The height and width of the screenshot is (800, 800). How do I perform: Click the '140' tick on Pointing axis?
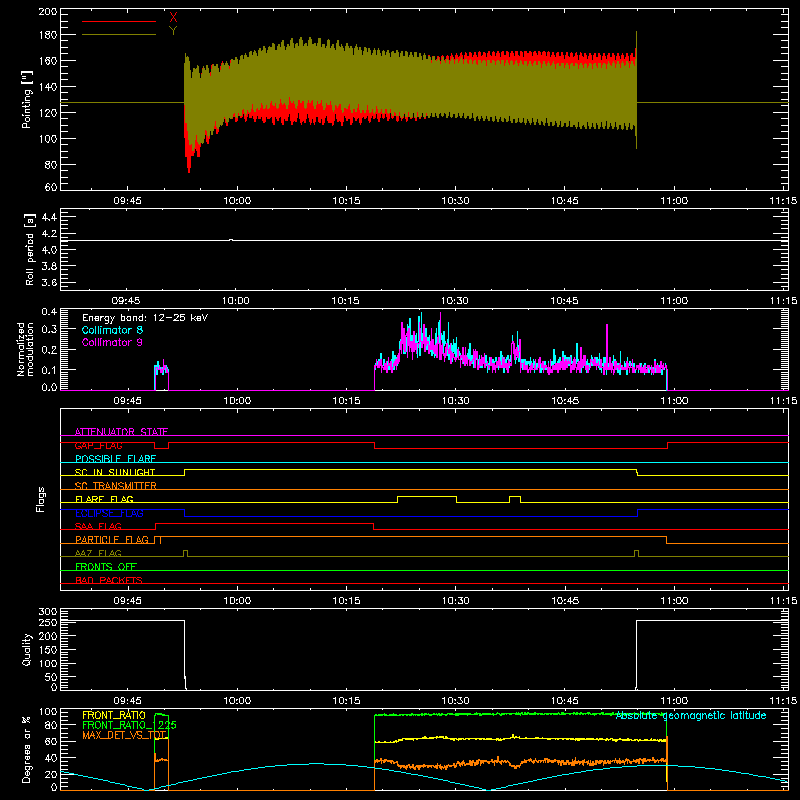pos(47,87)
